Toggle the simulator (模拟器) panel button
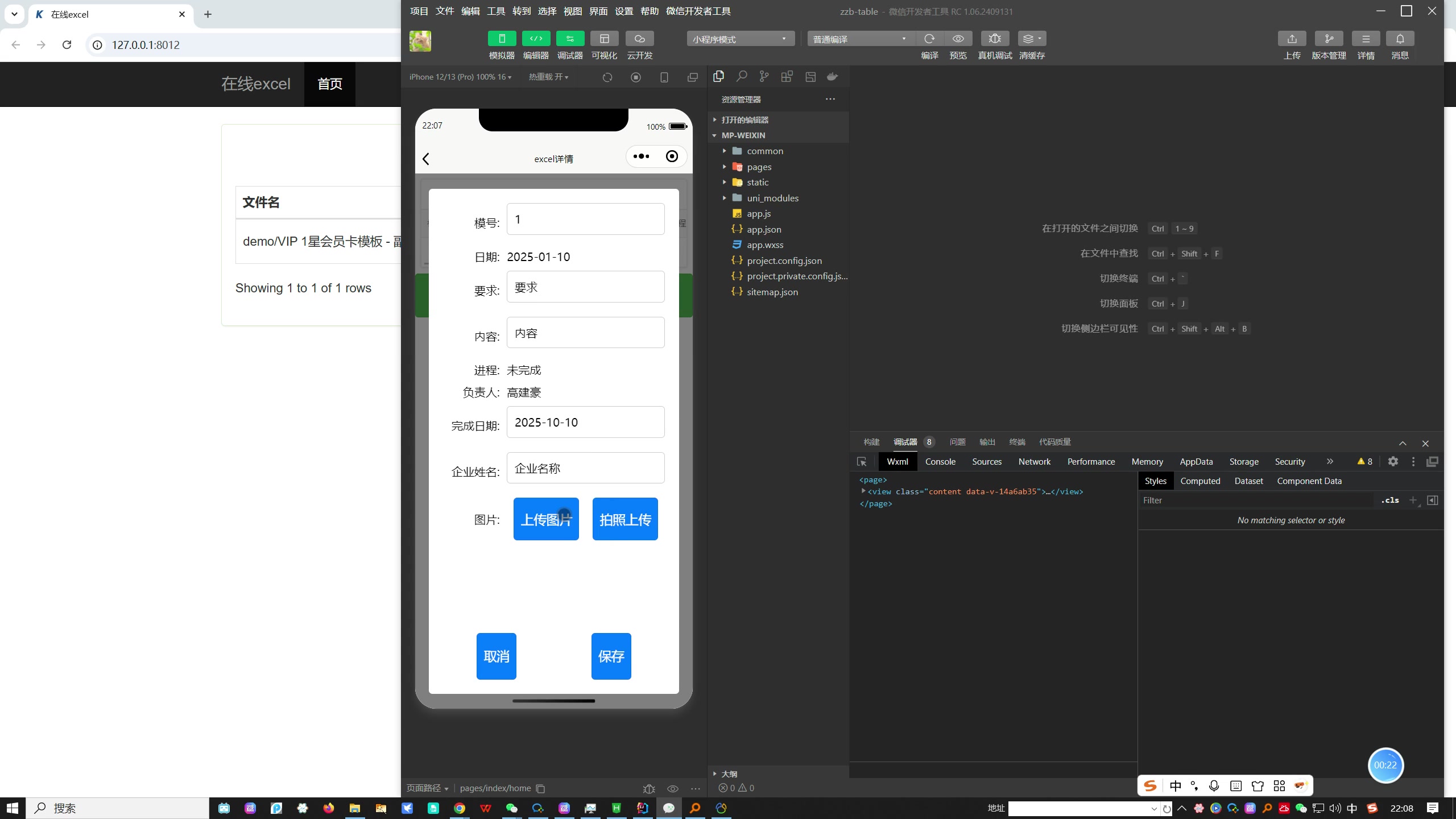 tap(502, 39)
